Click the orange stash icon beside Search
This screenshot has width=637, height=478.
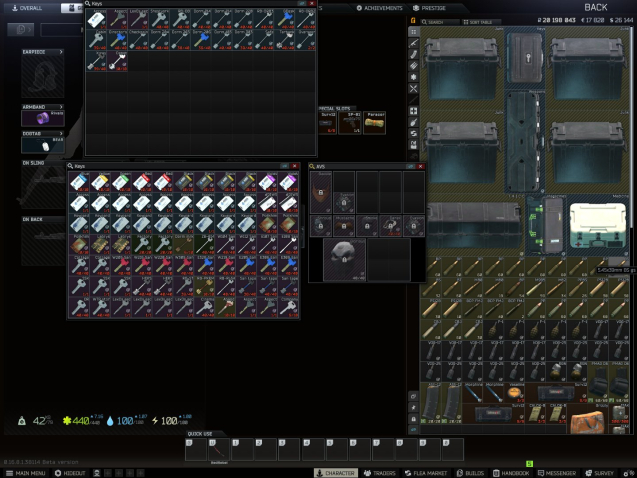(413, 21)
